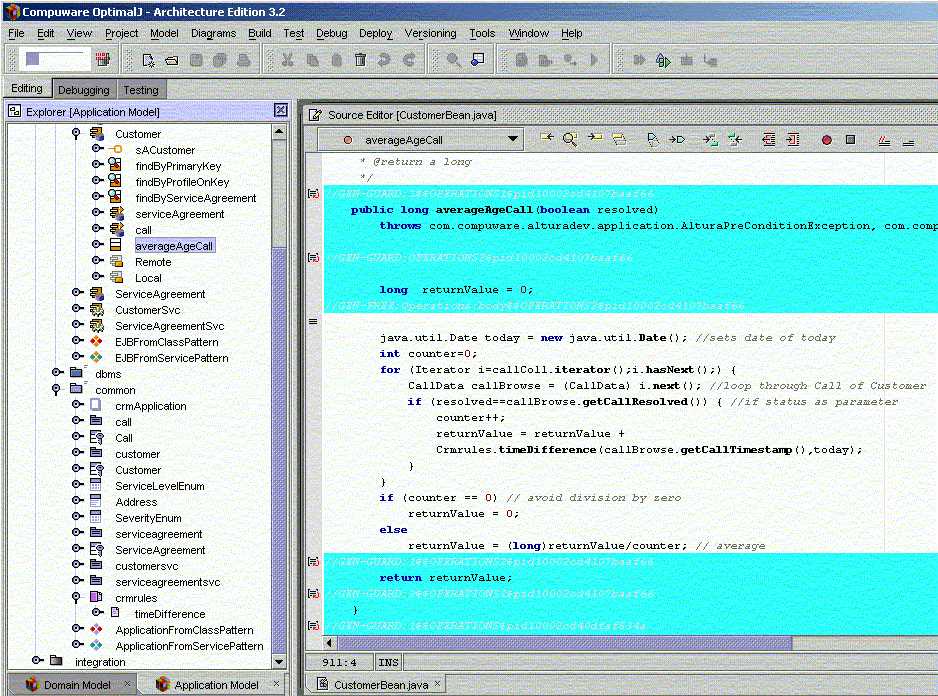Viewport: 938px width, 696px height.
Task: Open the Versioning menu
Action: click(x=430, y=34)
